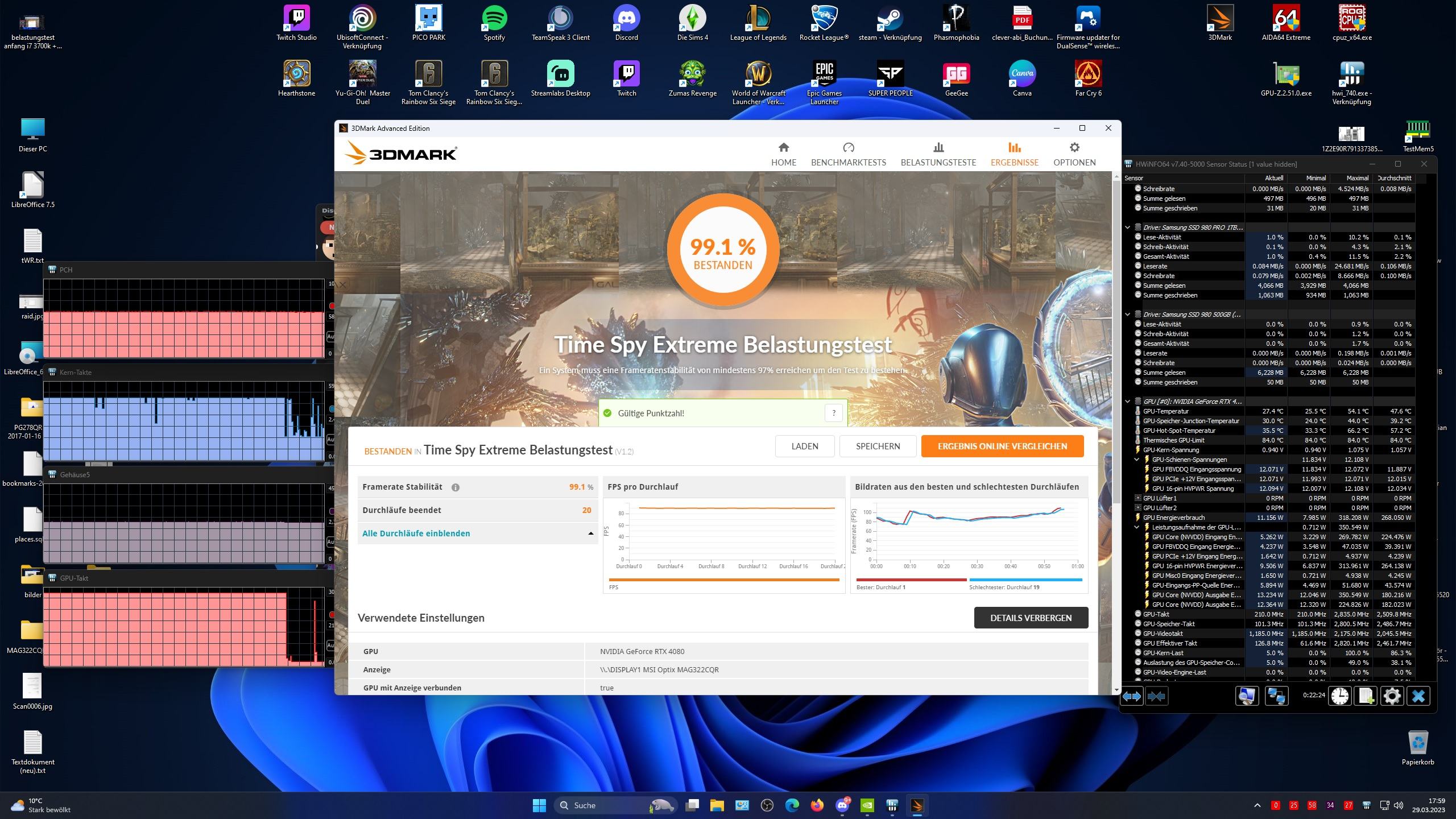
Task: Click HWiNFO monitor magnifier summary icon
Action: pyautogui.click(x=1247, y=696)
